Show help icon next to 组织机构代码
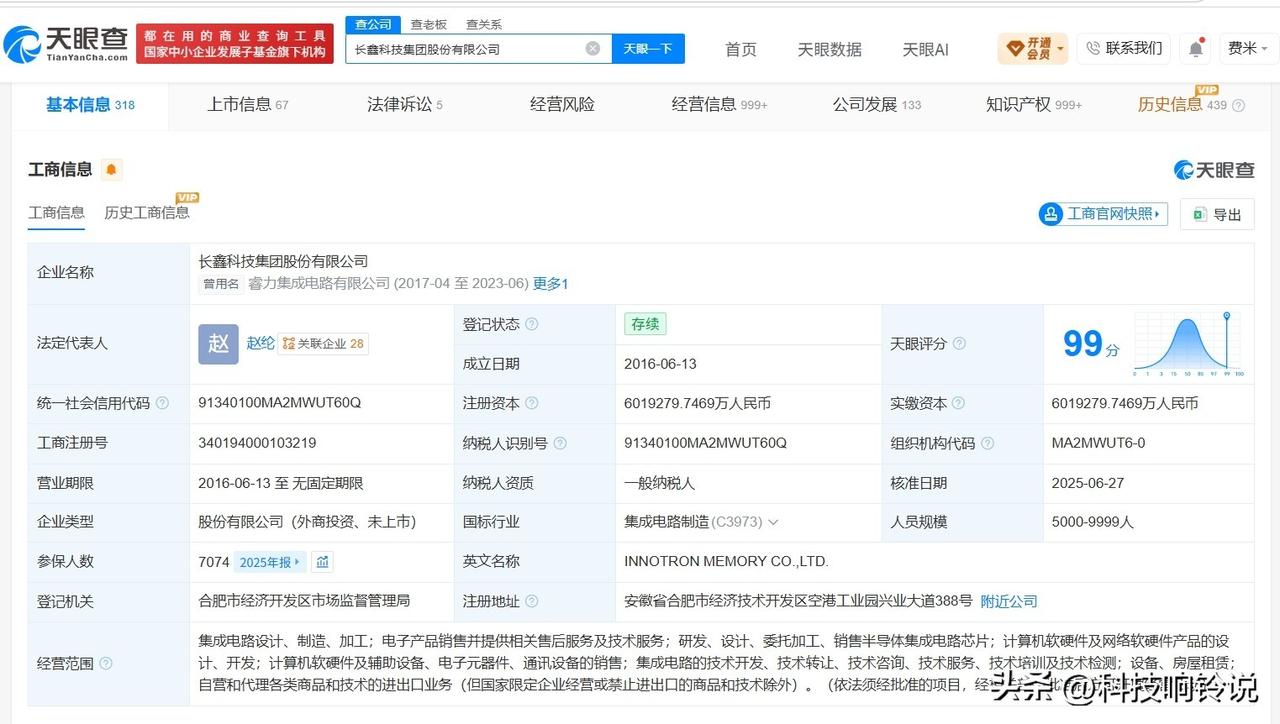This screenshot has height=724, width=1280. pyautogui.click(x=987, y=443)
